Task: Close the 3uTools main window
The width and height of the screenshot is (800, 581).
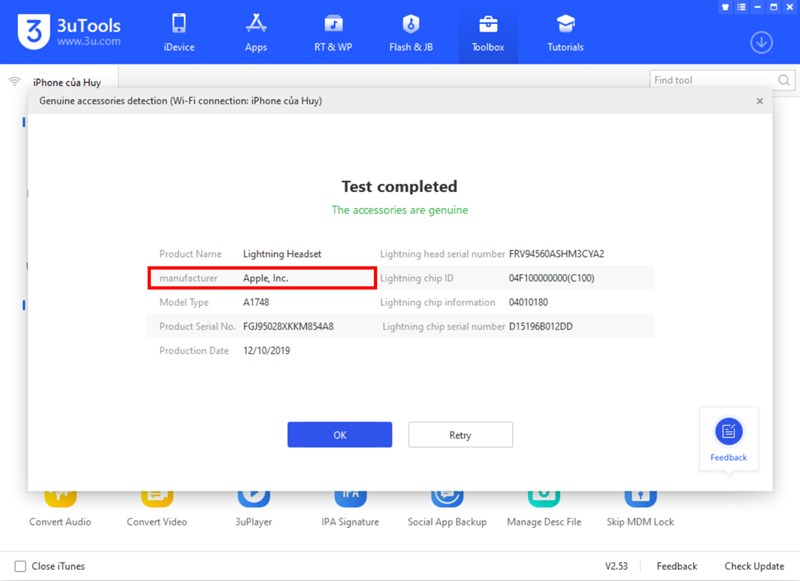Action: click(x=790, y=7)
